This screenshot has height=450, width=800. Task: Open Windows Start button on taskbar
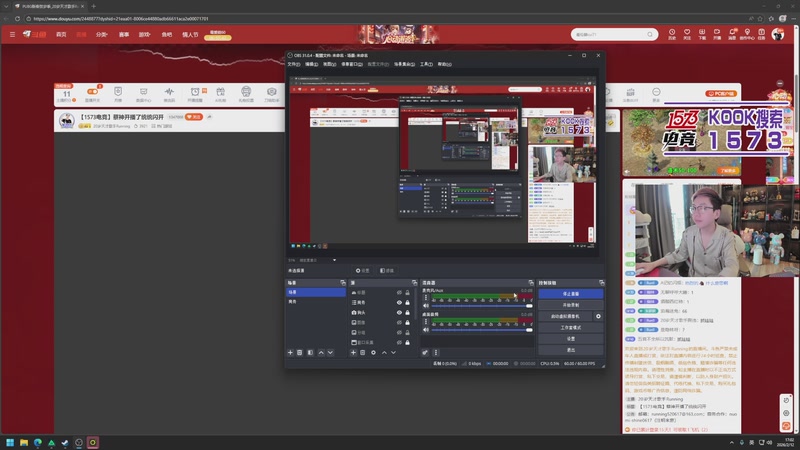pos(10,442)
